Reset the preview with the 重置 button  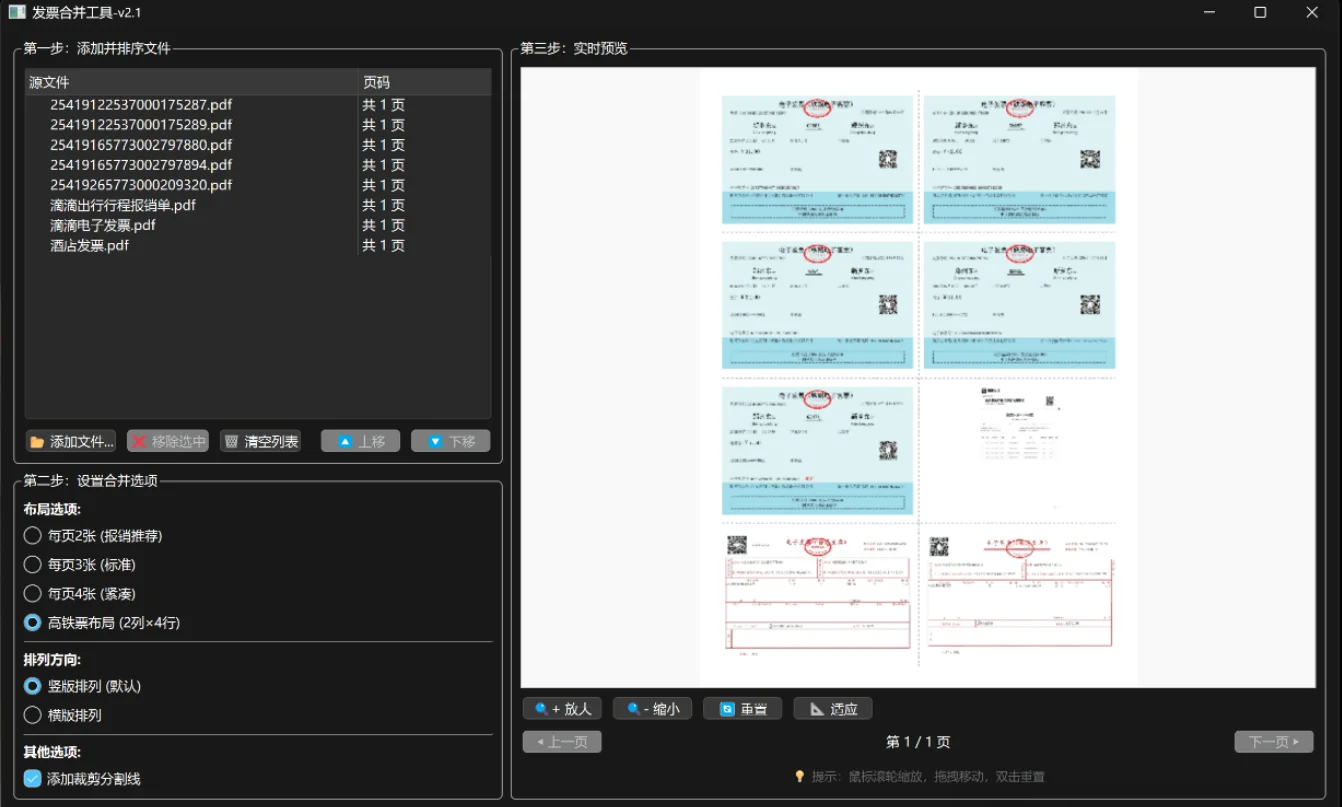click(742, 709)
